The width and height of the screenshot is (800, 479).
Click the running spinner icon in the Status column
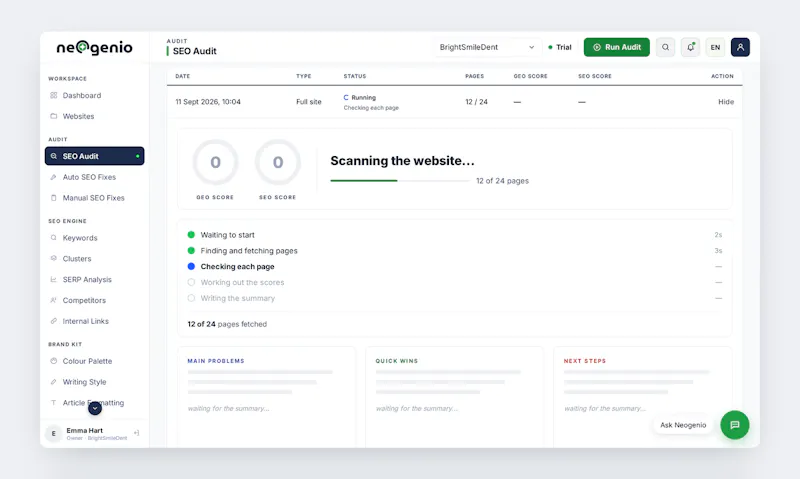[346, 97]
